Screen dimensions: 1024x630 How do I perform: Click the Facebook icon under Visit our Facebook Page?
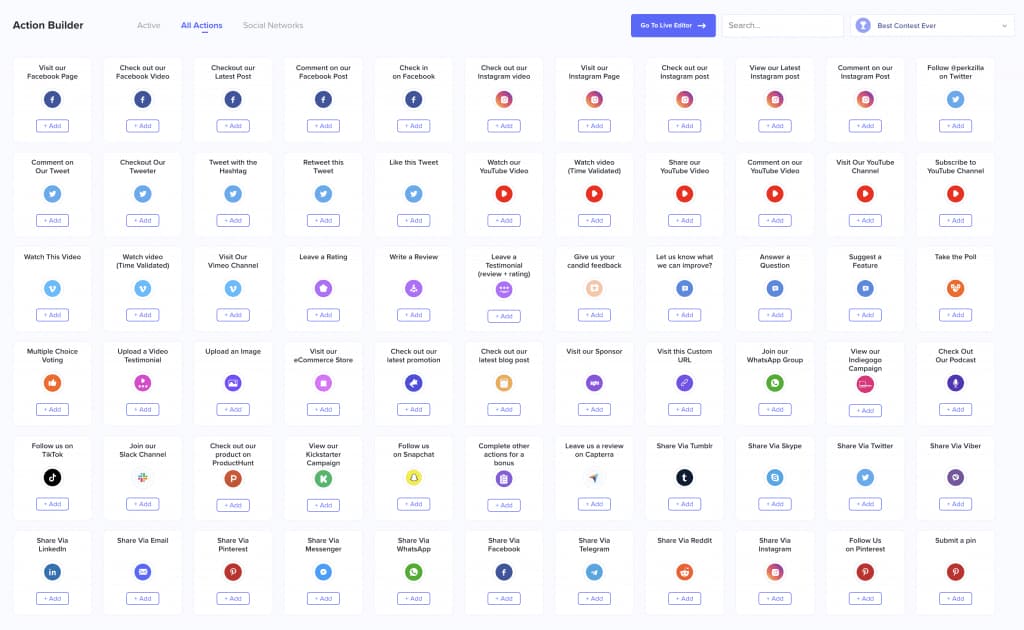tap(52, 99)
